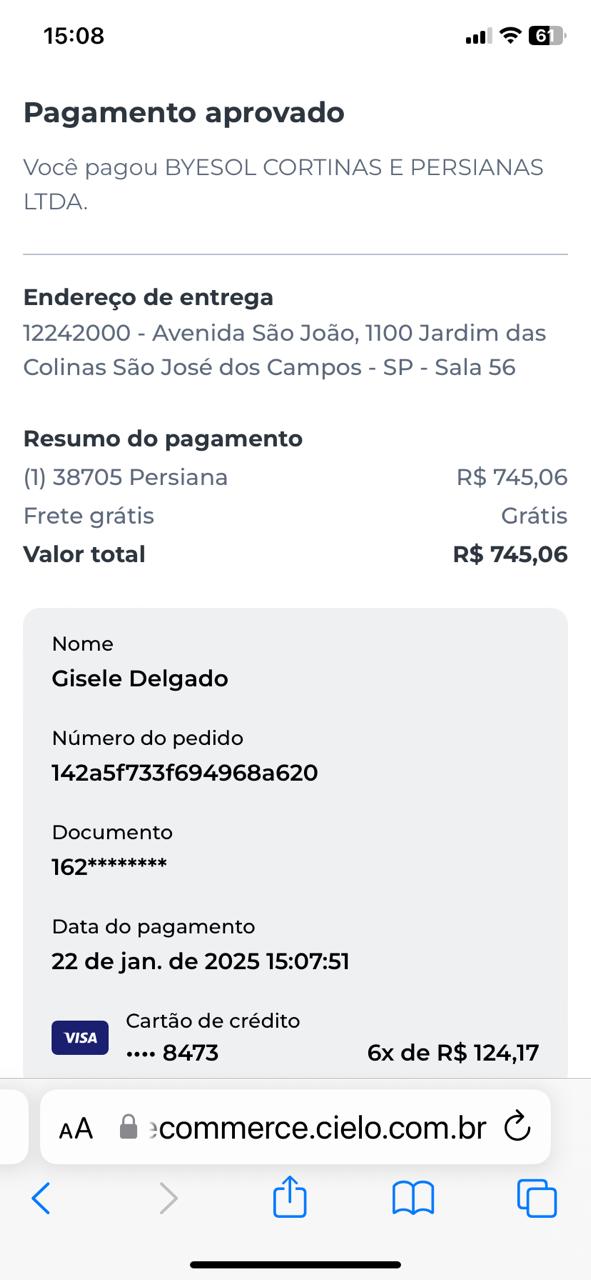Image resolution: width=591 pixels, height=1280 pixels.
Task: Click the VISA card logo
Action: pyautogui.click(x=80, y=1038)
